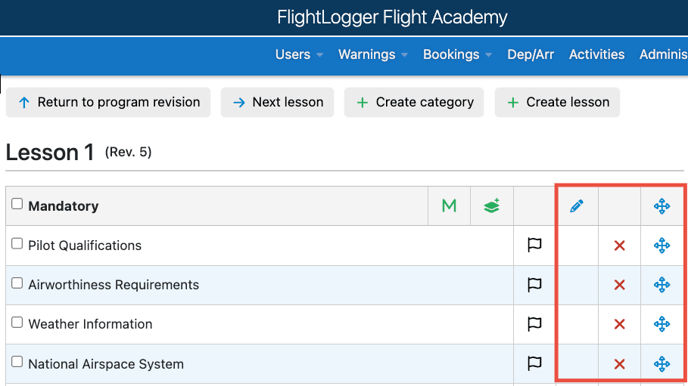
Task: Click the Create lesson button
Action: [x=557, y=102]
